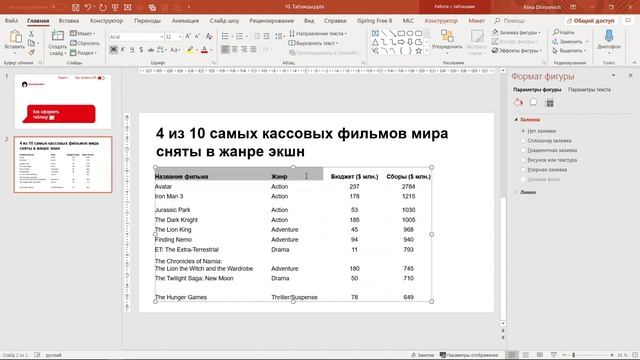Click the Заметки notes button in status bar
The image size is (640, 360).
click(422, 355)
